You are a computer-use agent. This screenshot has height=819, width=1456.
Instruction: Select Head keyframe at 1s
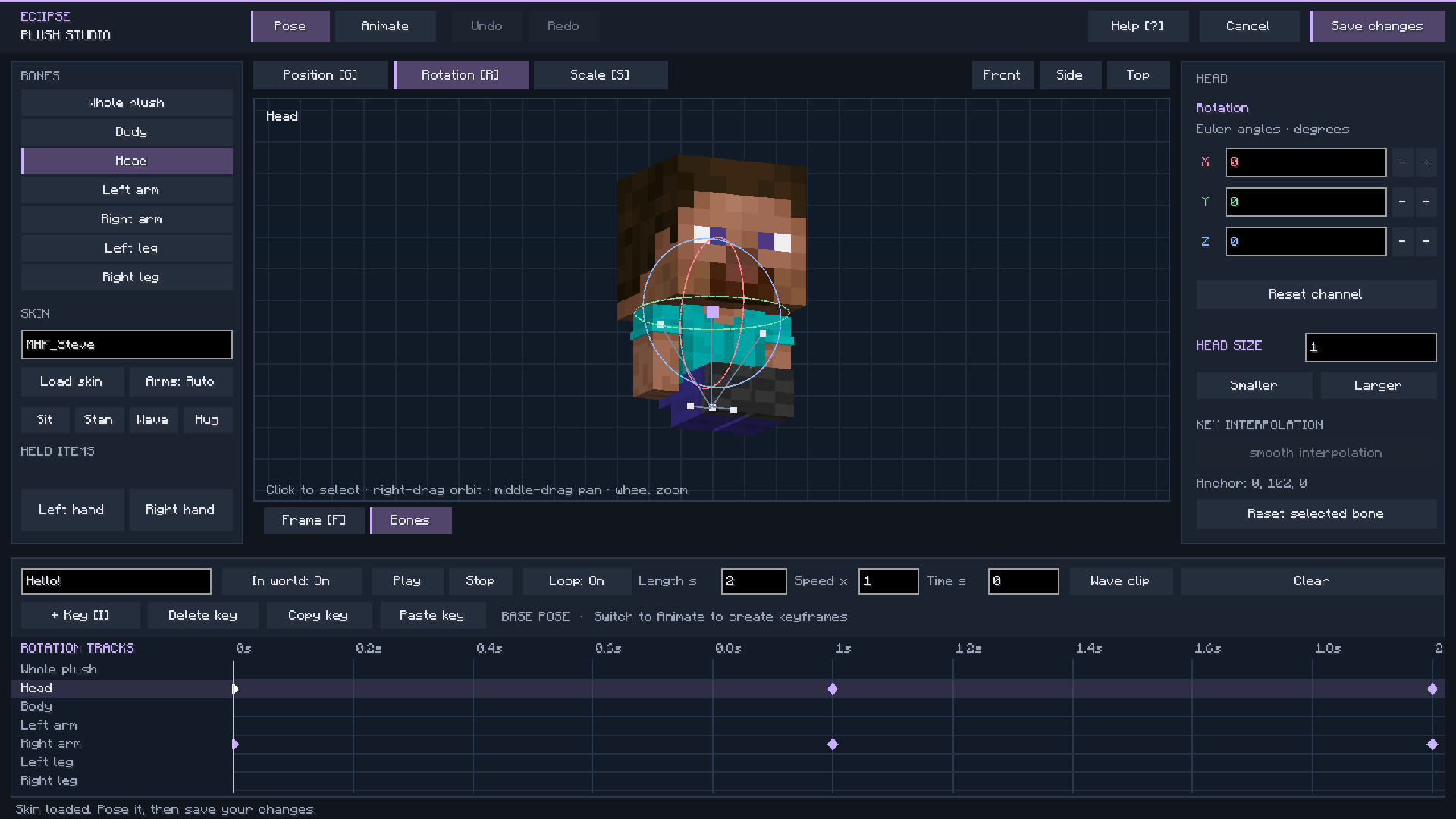pos(833,689)
